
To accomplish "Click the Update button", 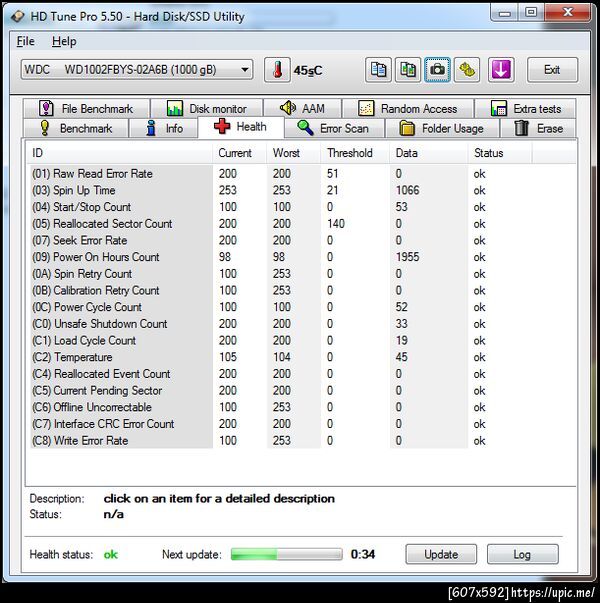I will click(x=441, y=554).
